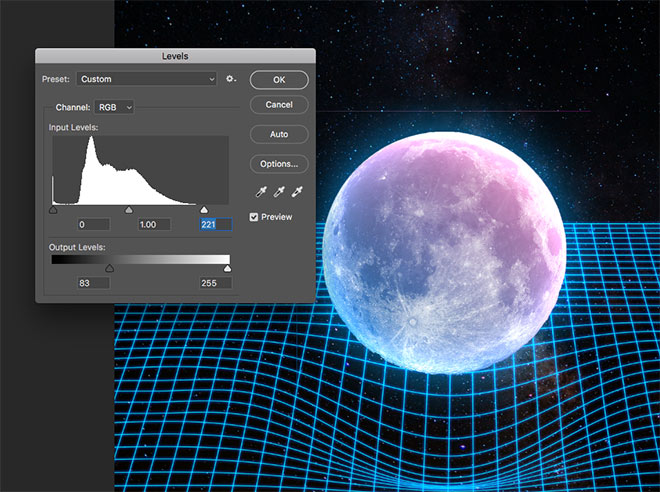
Task: Click the histogram in Input Levels
Action: [141, 170]
